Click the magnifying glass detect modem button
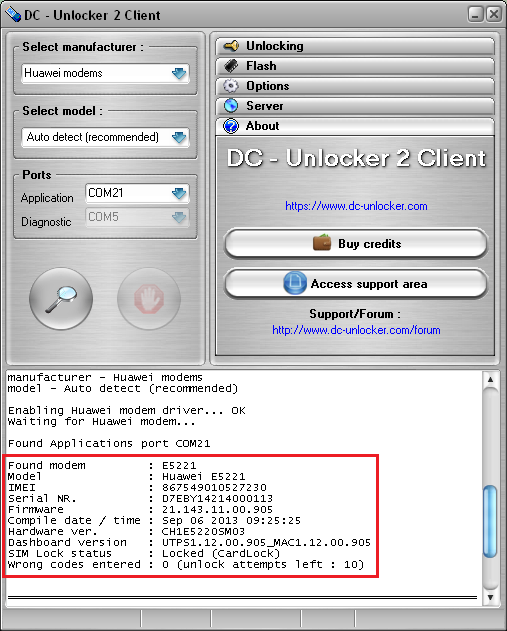This screenshot has height=631, width=507. pyautogui.click(x=61, y=299)
